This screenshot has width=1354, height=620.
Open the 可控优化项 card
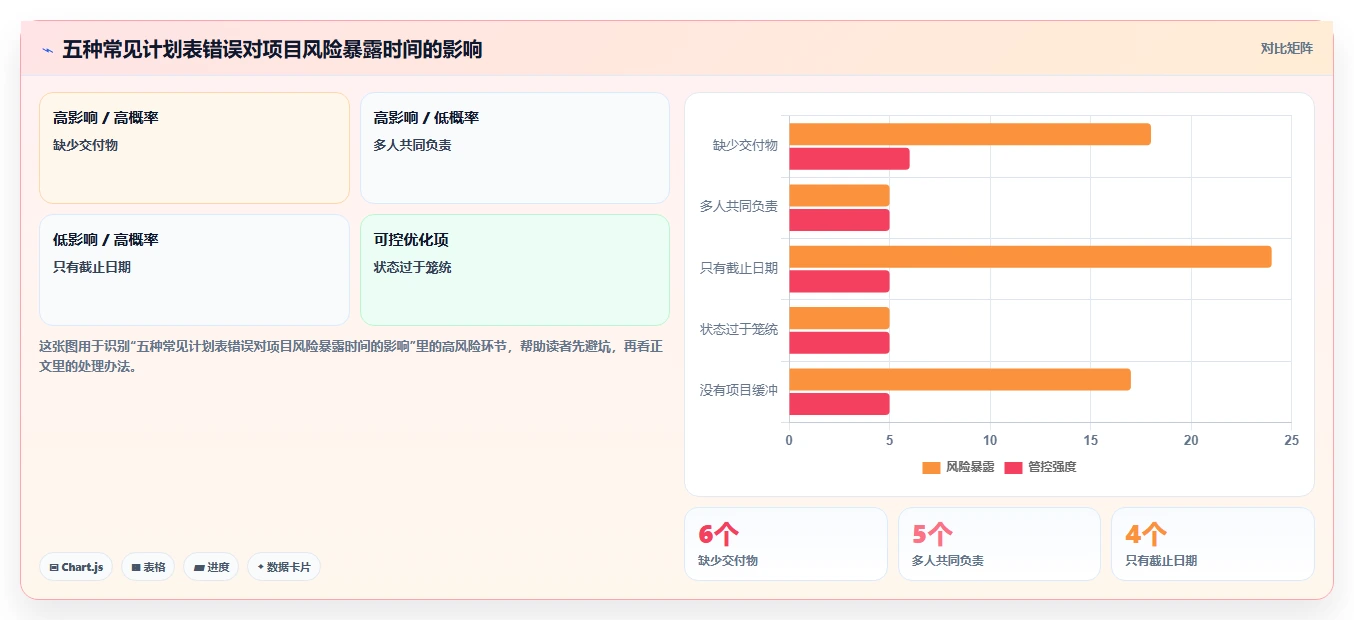[x=515, y=270]
